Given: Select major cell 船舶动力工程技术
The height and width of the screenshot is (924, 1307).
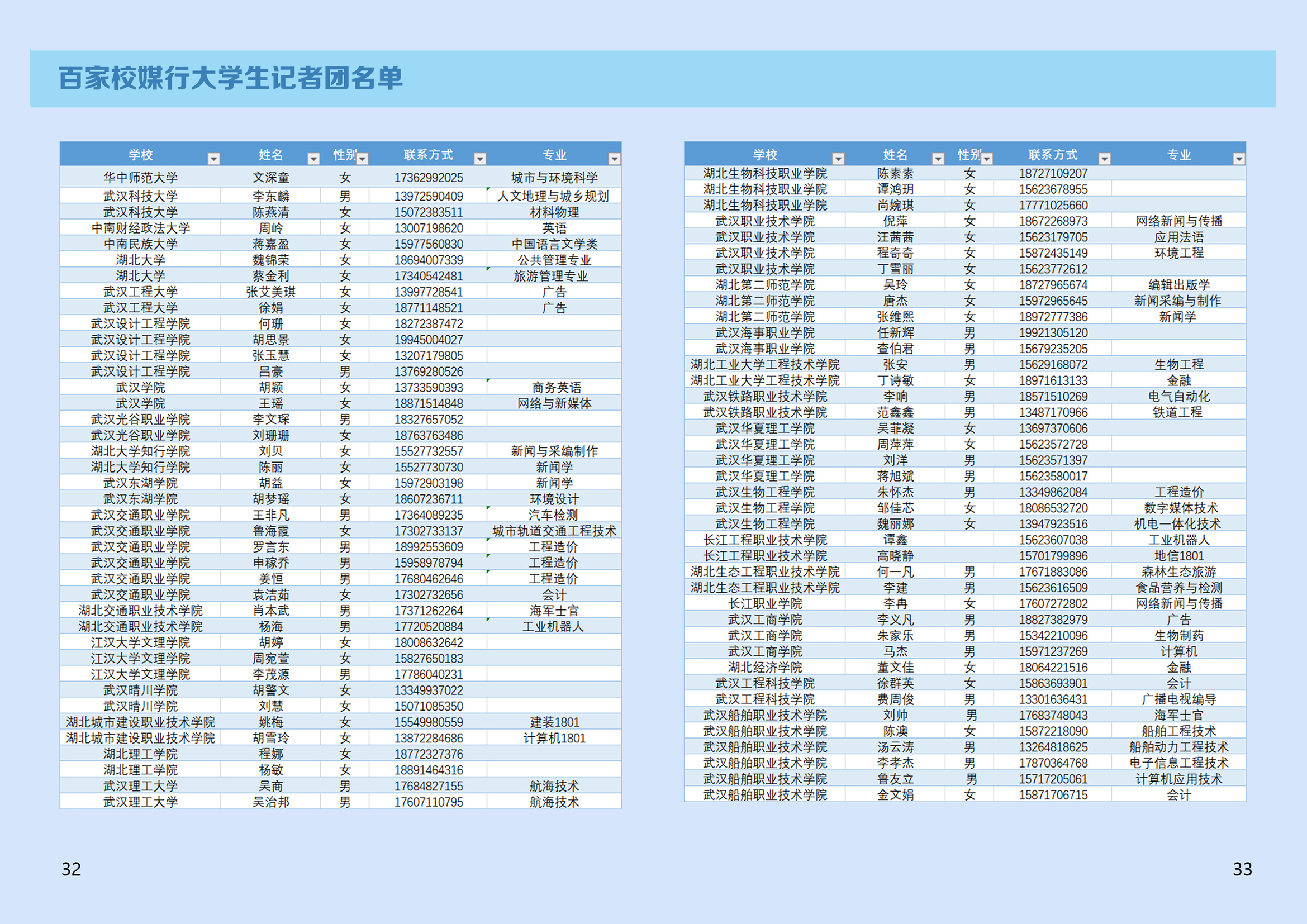Looking at the screenshot, I should pos(1179,746).
